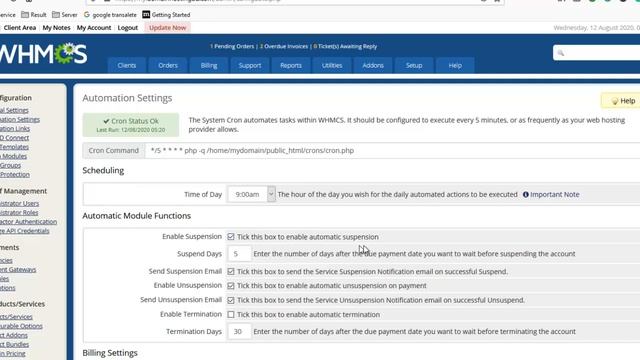Open OpenID Connect in the sidebar
The width and height of the screenshot is (640, 360).
(x=14, y=138)
